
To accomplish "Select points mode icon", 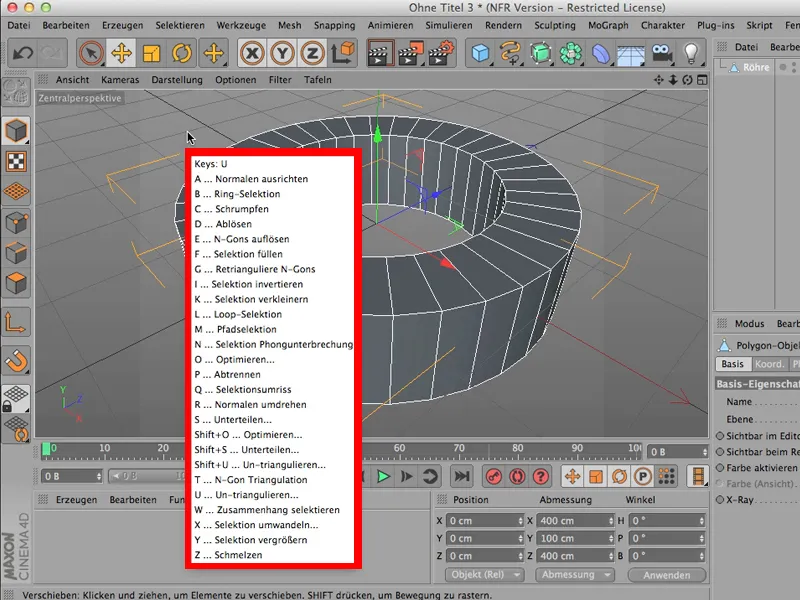I will pos(16,223).
